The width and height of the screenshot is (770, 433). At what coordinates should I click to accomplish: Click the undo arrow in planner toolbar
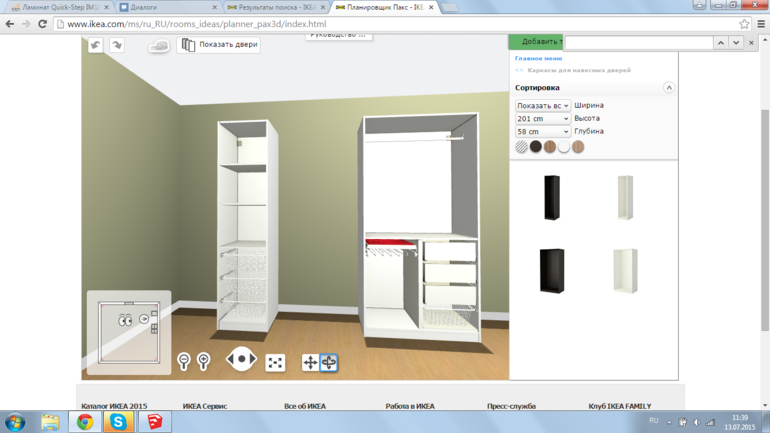[x=95, y=45]
